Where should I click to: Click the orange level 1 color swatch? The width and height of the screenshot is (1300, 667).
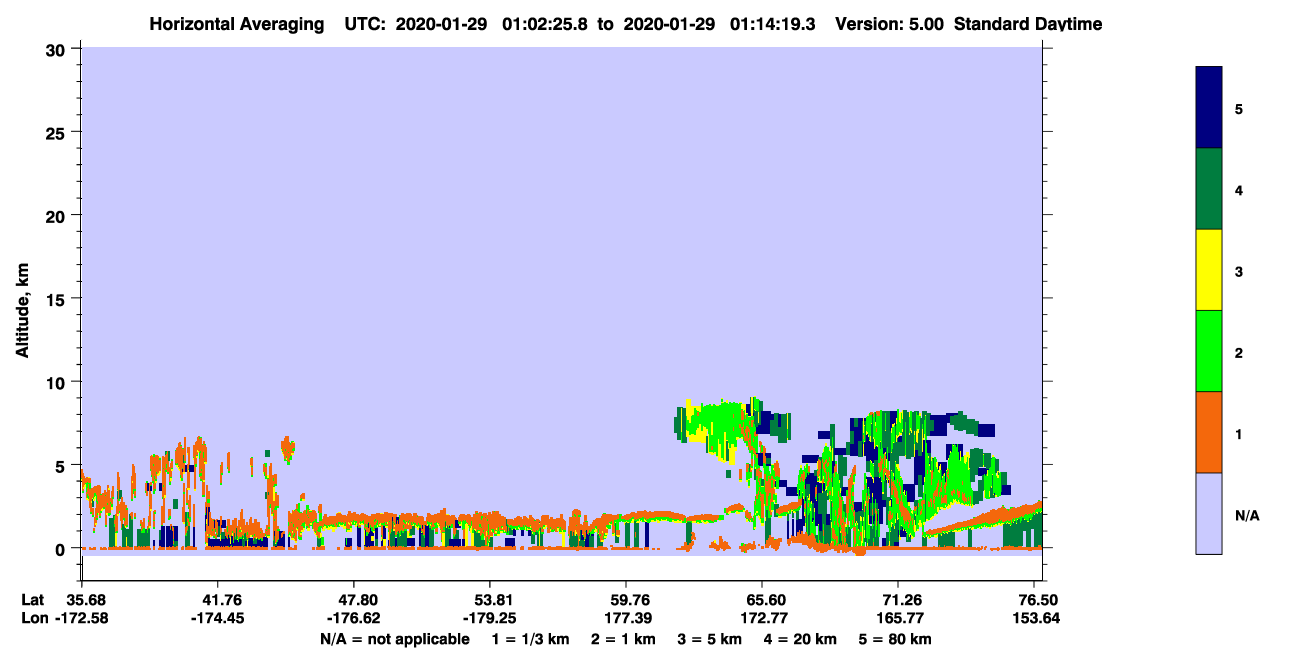[x=1209, y=432]
